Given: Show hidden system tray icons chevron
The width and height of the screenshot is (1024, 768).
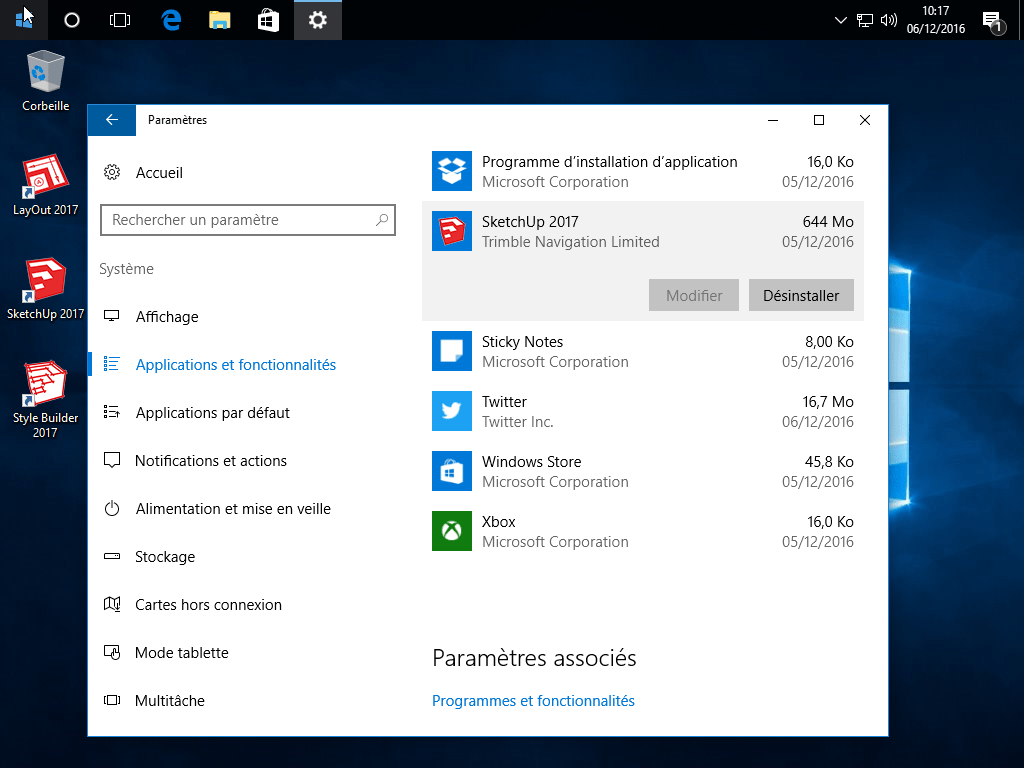Looking at the screenshot, I should [840, 20].
